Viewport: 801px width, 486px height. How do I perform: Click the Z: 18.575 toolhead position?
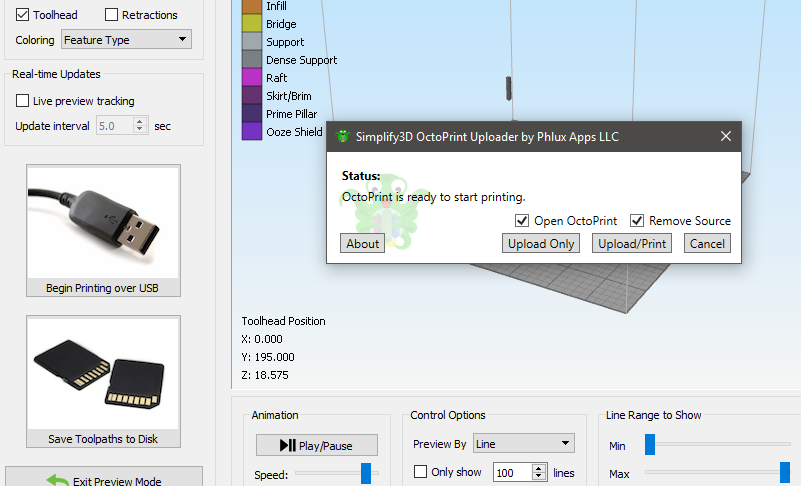coord(265,375)
